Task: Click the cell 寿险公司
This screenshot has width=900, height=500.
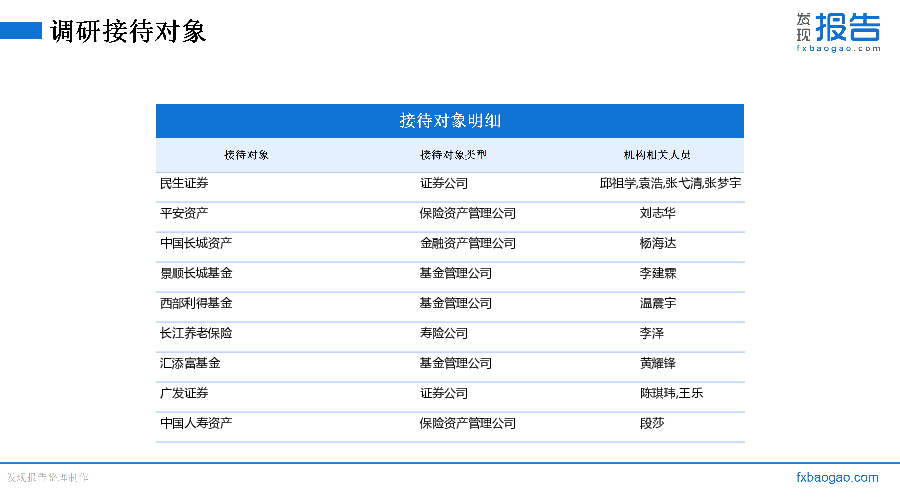Action: (x=444, y=333)
